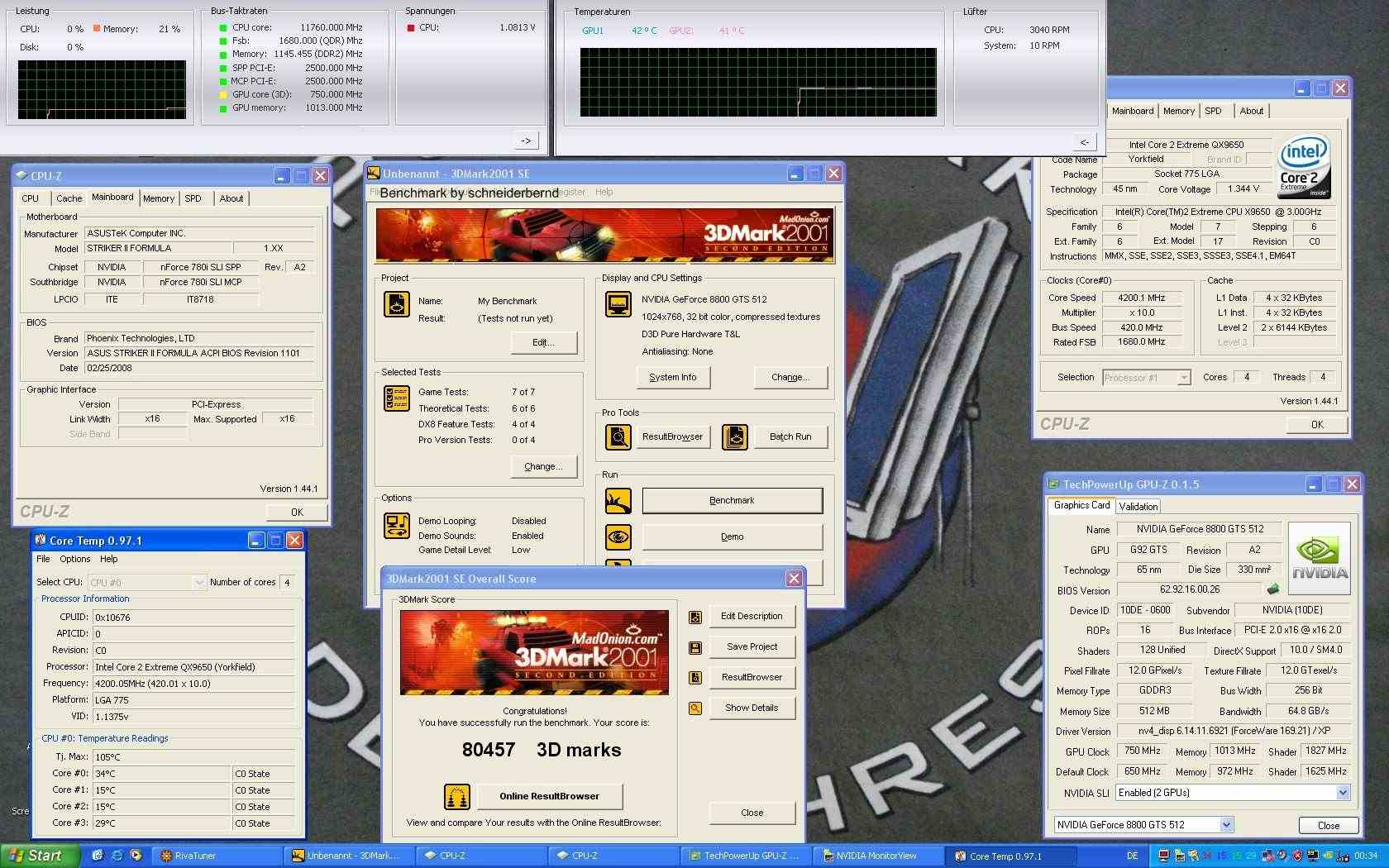Open the Cache tab in CPU-Z

tap(69, 198)
